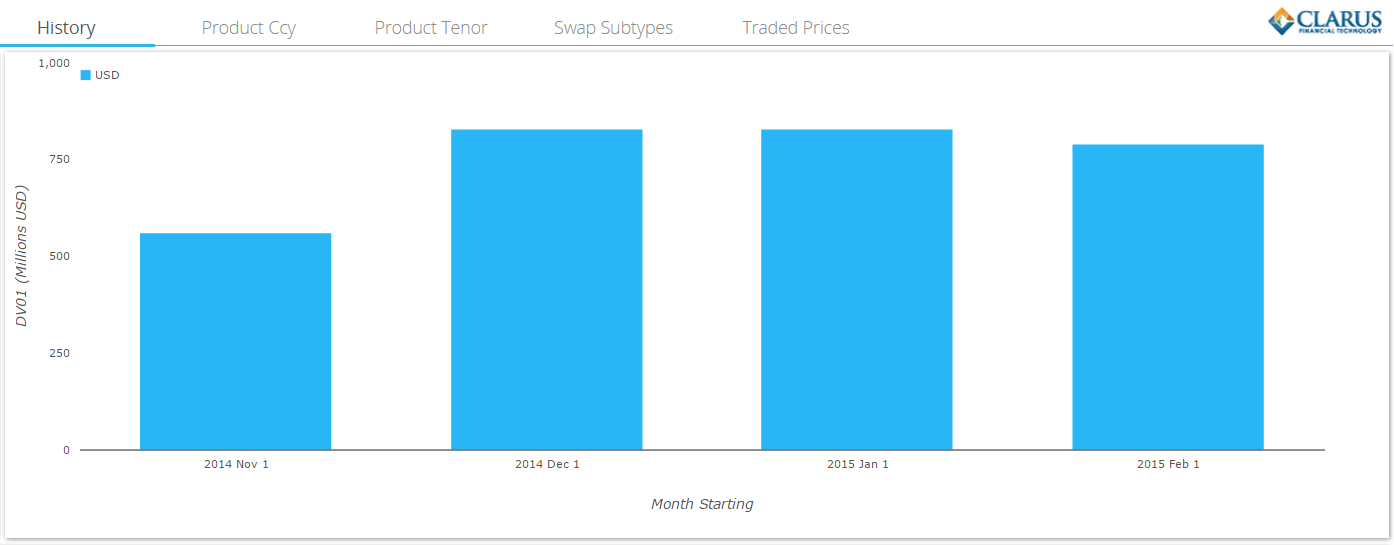The height and width of the screenshot is (545, 1394).
Task: Select the 2015 Feb 1 bar
Action: pyautogui.click(x=1168, y=297)
